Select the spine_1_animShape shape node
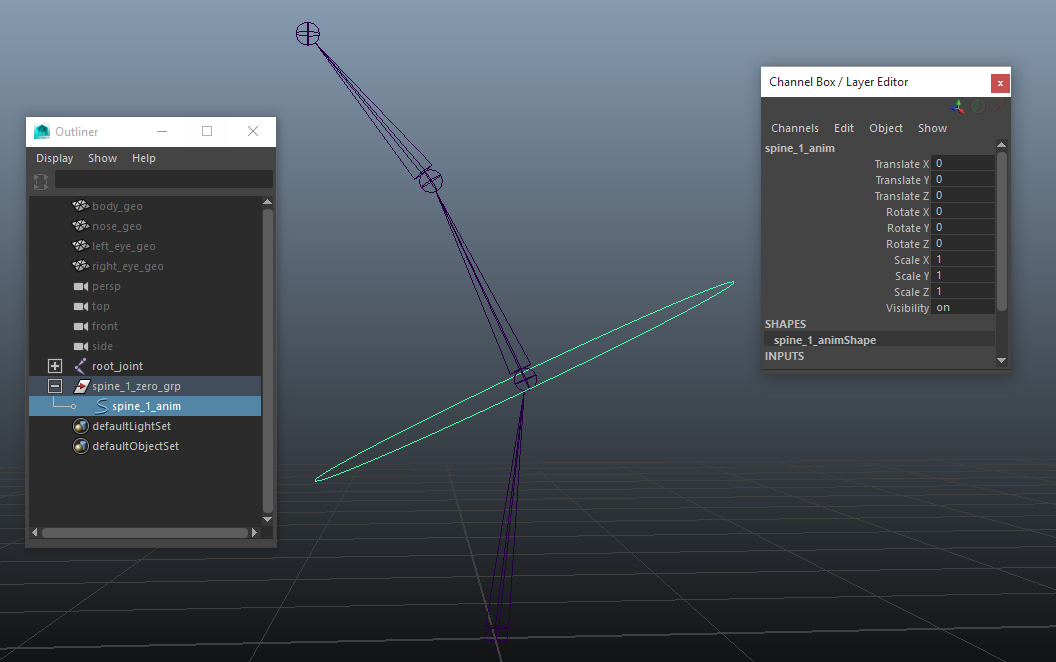Viewport: 1056px width, 662px height. pos(825,340)
